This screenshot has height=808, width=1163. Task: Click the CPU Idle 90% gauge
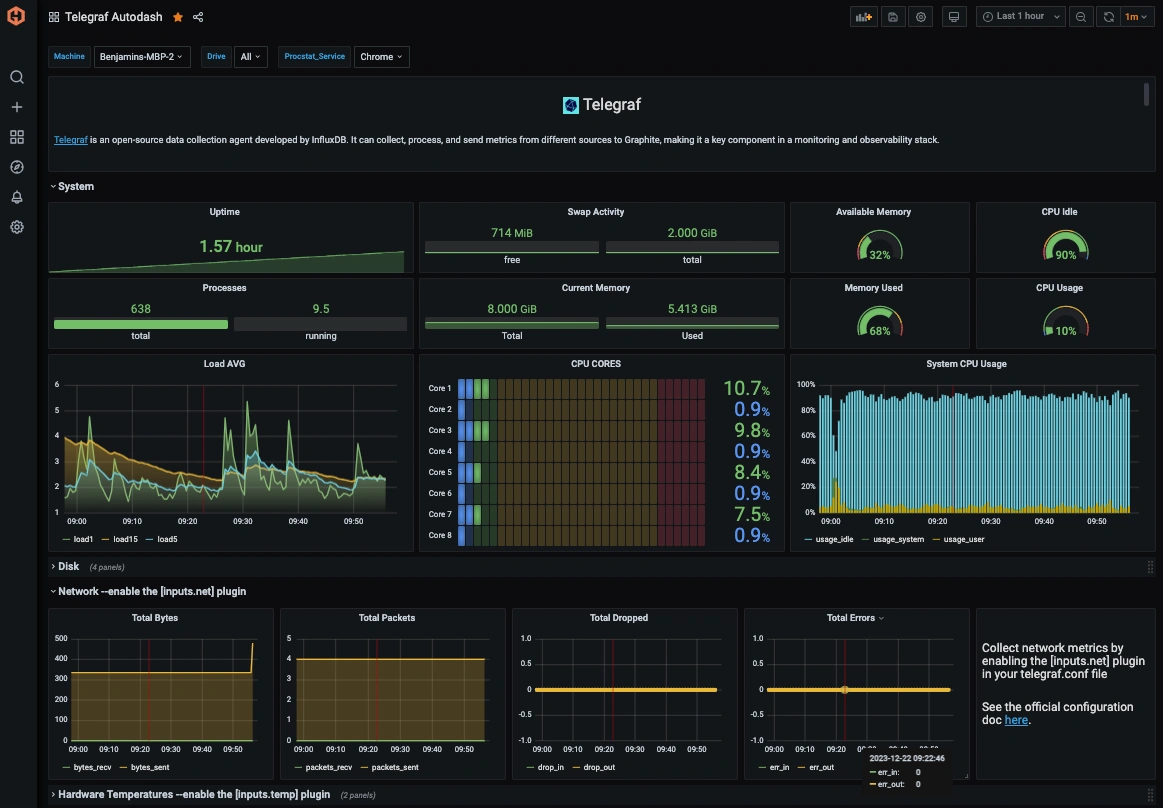click(x=1066, y=246)
